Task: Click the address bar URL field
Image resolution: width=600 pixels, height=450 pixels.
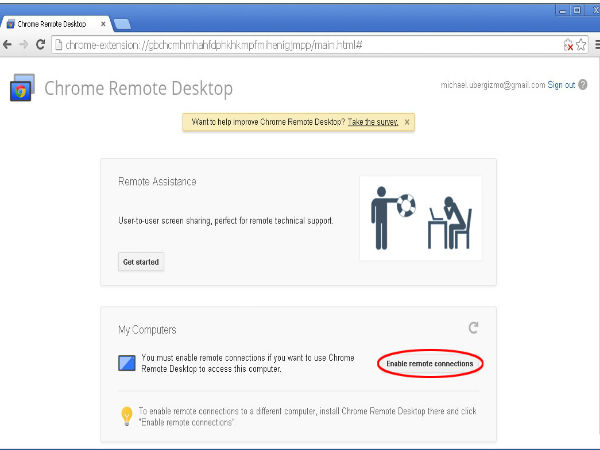Action: point(300,45)
